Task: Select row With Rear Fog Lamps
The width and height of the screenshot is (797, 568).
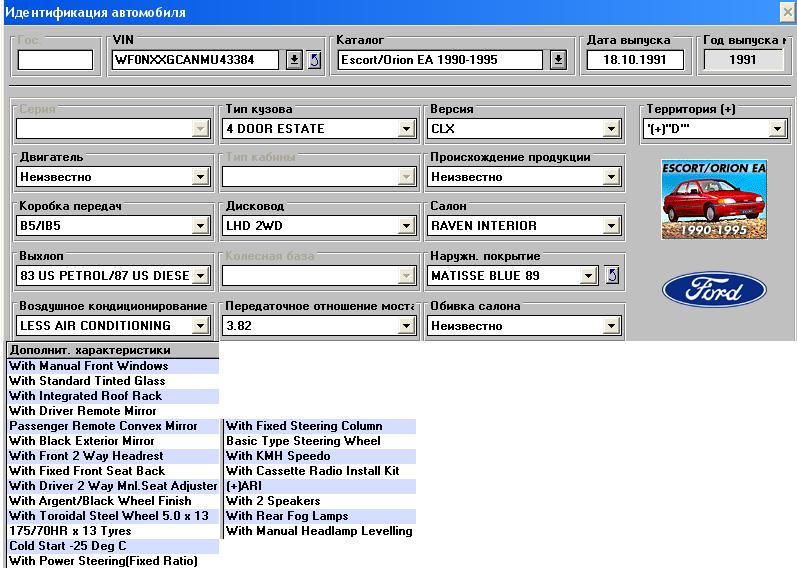Action: (320, 516)
